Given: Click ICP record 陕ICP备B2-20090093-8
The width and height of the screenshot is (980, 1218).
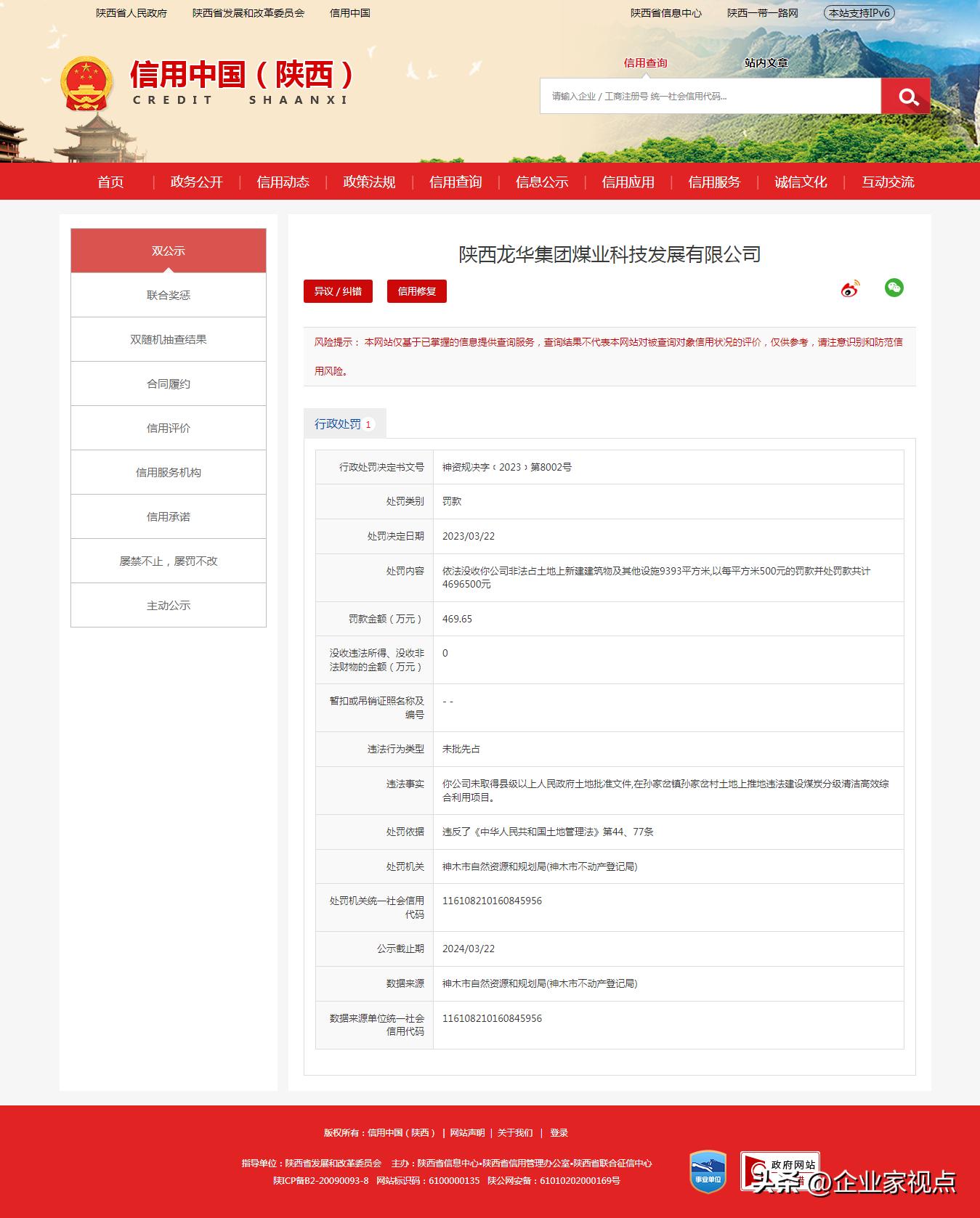Looking at the screenshot, I should (x=320, y=1180).
